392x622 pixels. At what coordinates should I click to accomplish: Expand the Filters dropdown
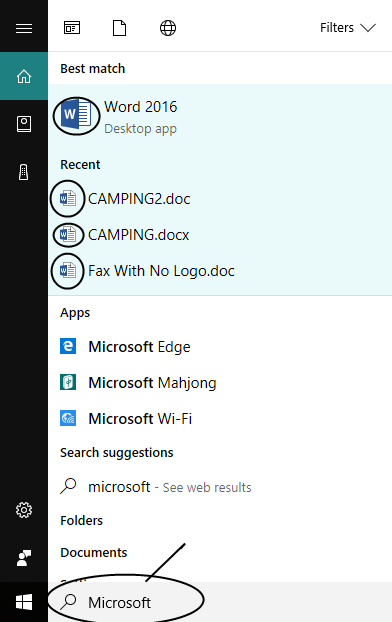pyautogui.click(x=348, y=28)
